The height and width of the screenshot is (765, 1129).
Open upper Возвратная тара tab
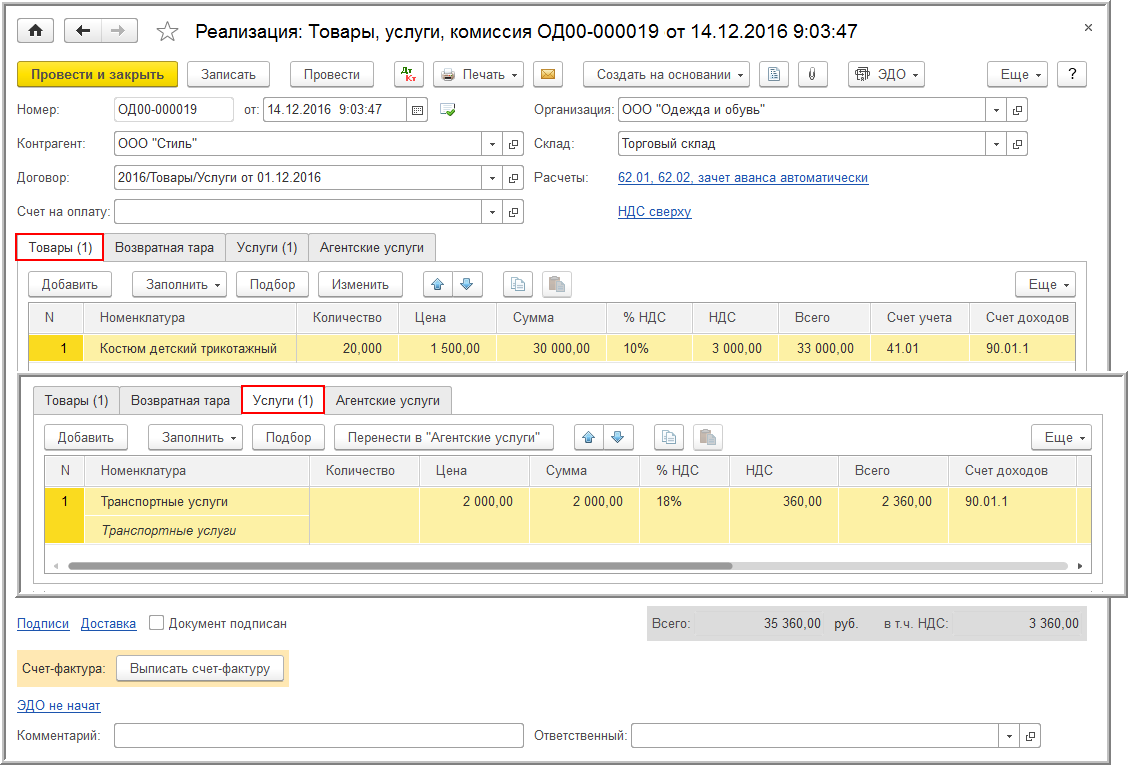[164, 247]
